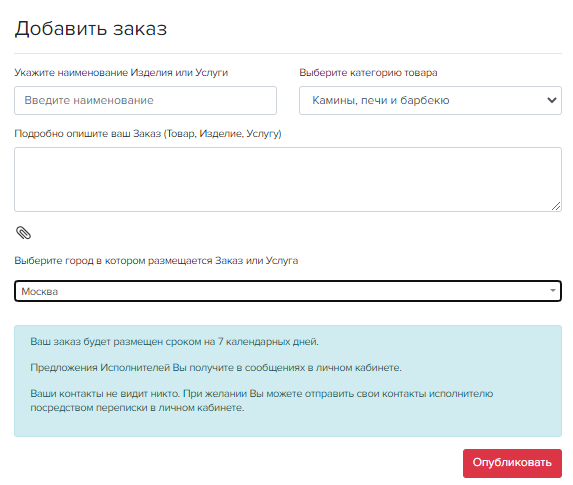Click the red Опубликовать button
This screenshot has width=573, height=485.
[x=512, y=463]
